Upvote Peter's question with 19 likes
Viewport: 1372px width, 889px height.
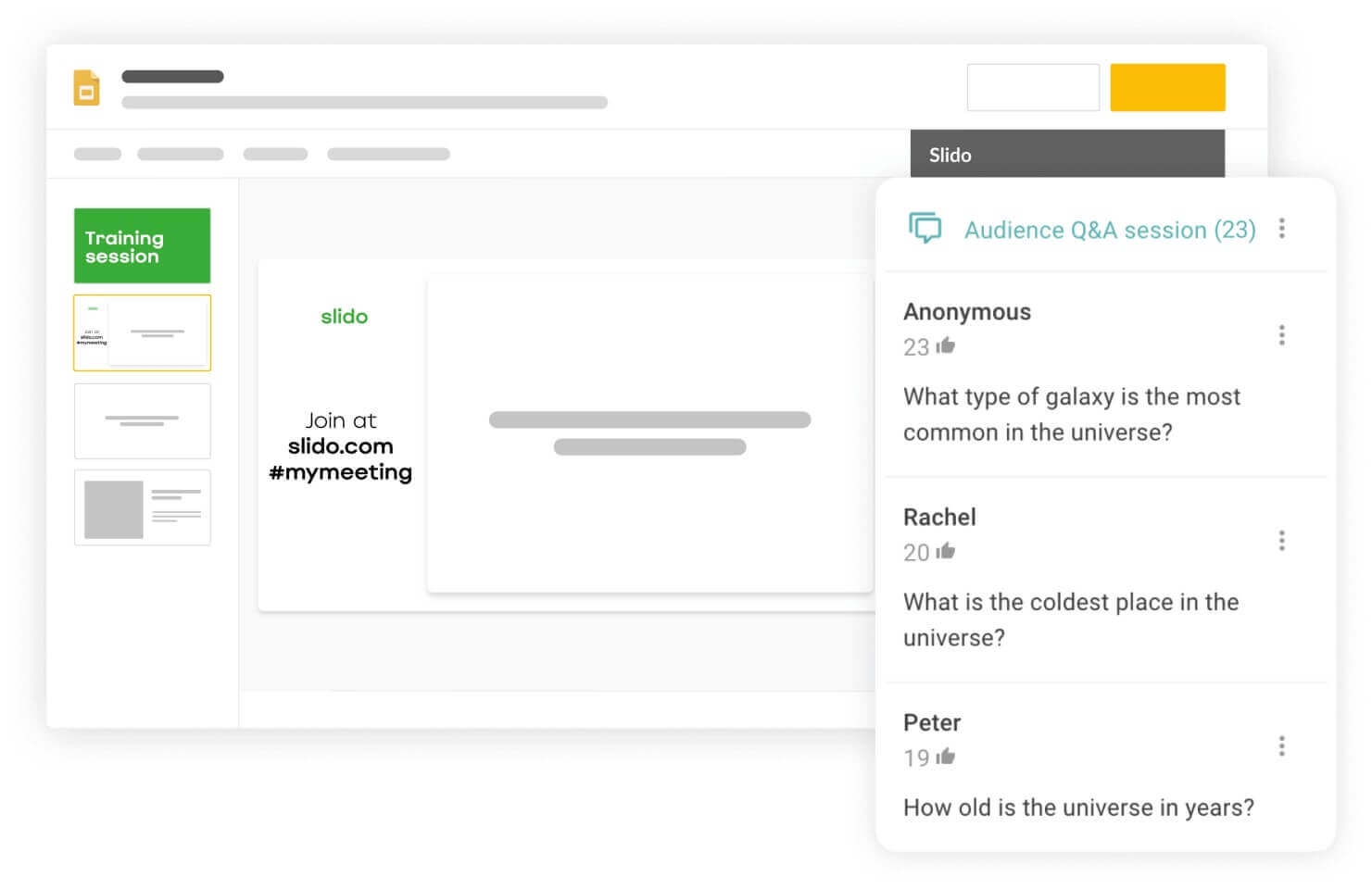(x=945, y=757)
